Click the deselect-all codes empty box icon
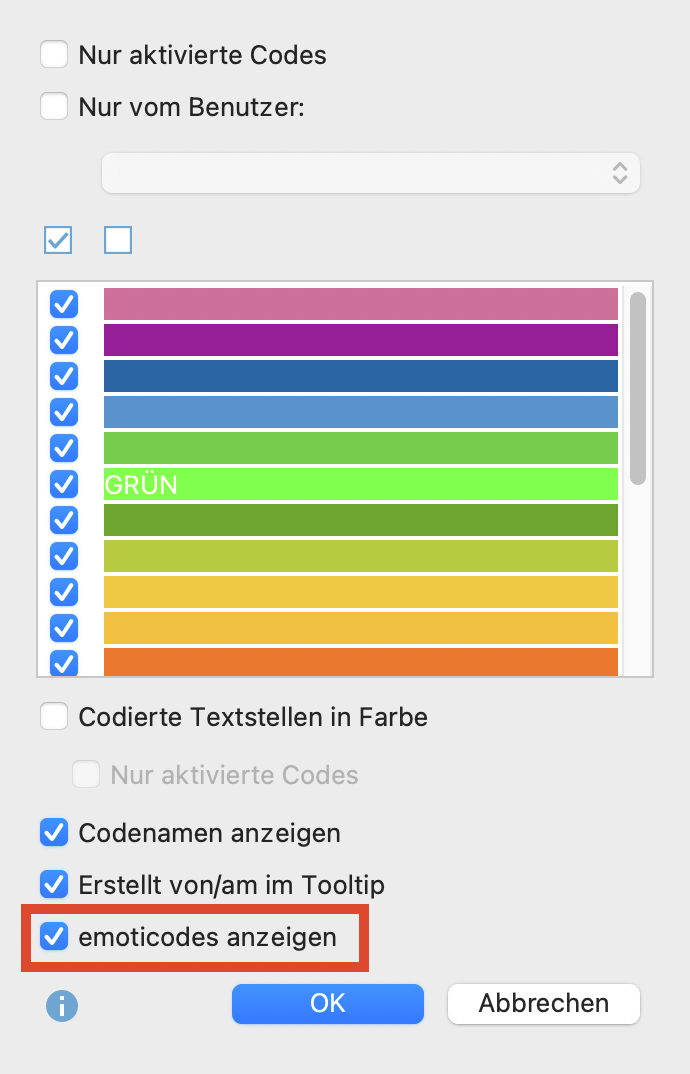 click(x=118, y=240)
